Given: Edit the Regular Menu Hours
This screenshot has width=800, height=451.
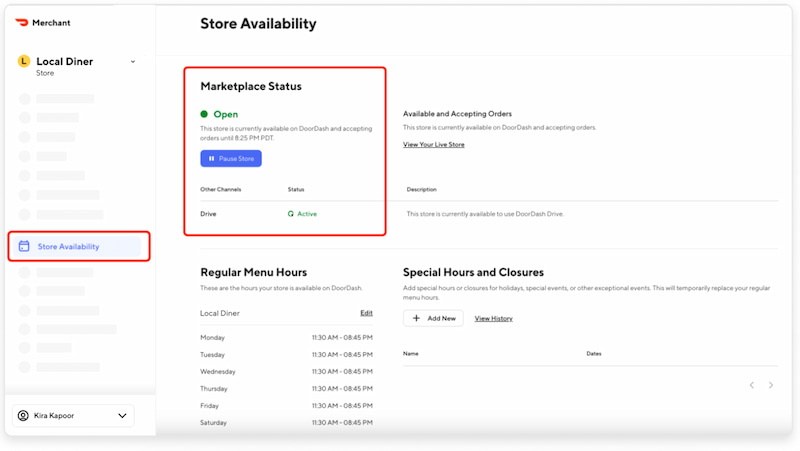Looking at the screenshot, I should point(366,313).
